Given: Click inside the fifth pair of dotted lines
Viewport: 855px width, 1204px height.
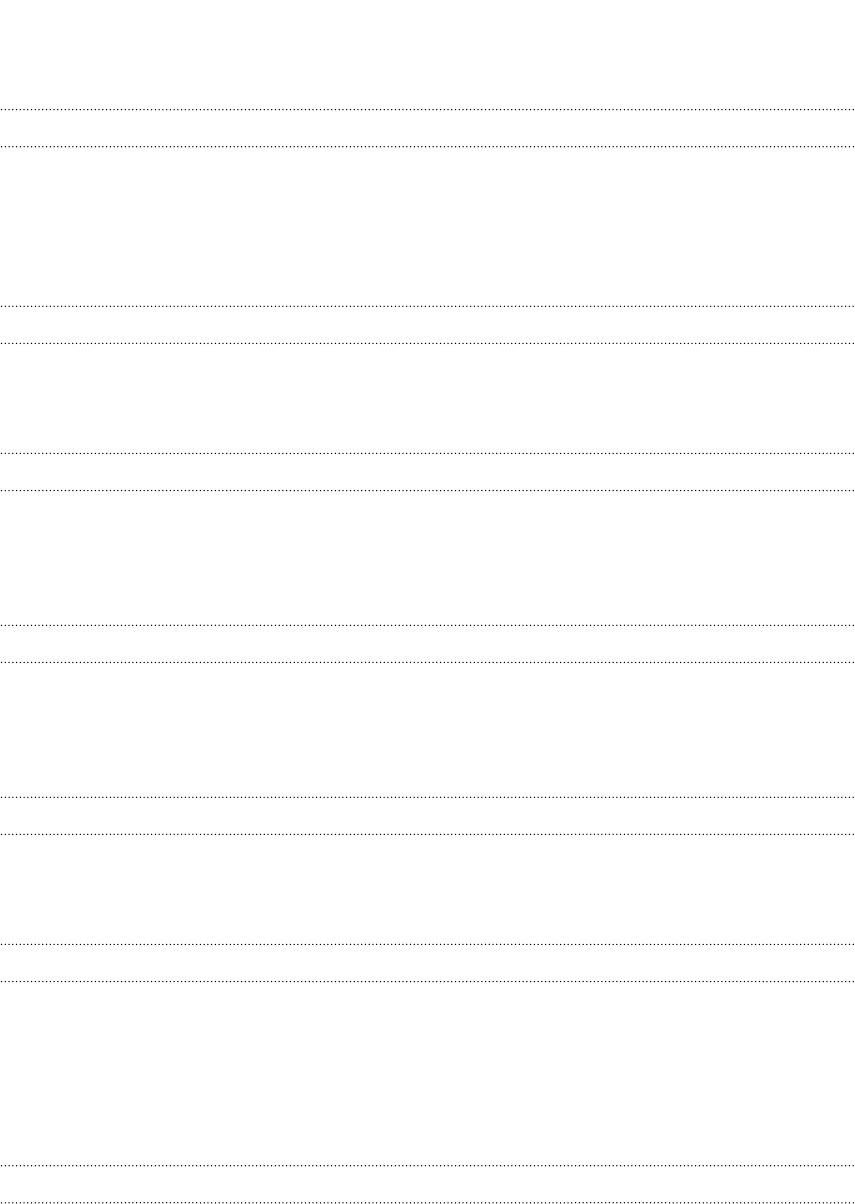Looking at the screenshot, I should tap(427, 816).
